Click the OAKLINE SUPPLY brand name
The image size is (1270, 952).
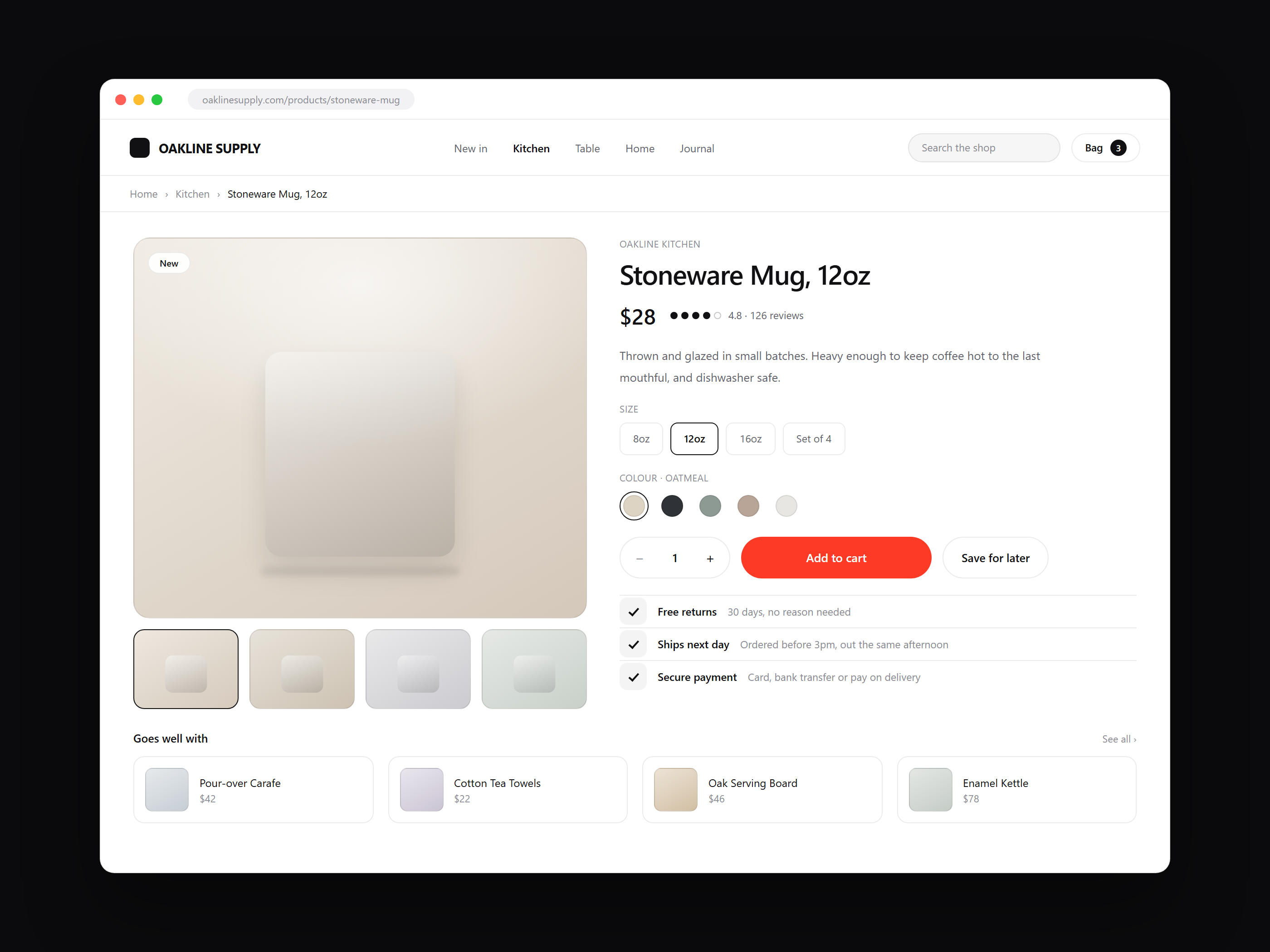[x=210, y=149]
